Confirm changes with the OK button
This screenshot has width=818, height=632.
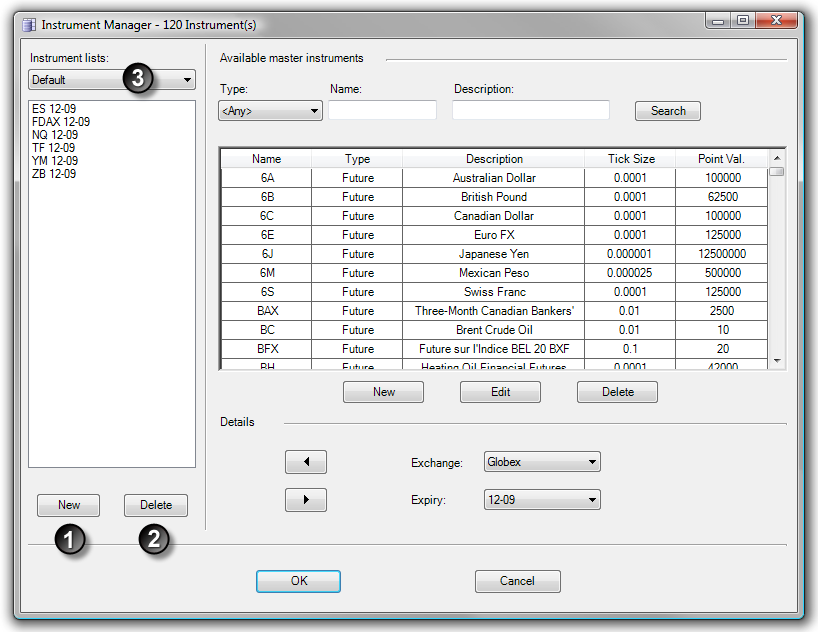coord(298,581)
